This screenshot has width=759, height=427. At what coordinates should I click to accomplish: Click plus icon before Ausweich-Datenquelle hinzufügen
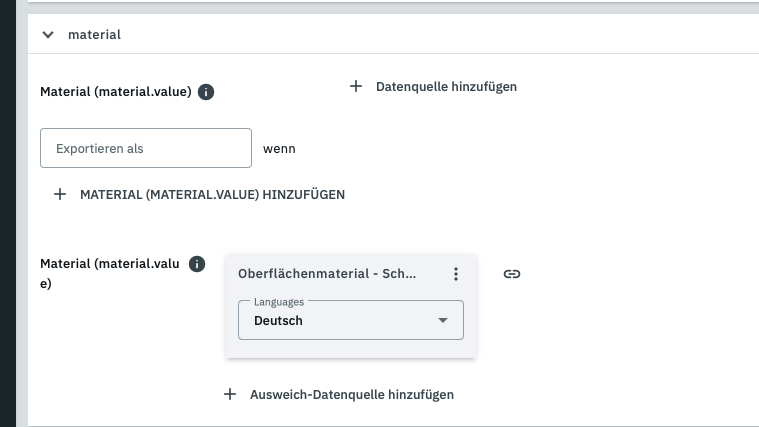pyautogui.click(x=230, y=394)
